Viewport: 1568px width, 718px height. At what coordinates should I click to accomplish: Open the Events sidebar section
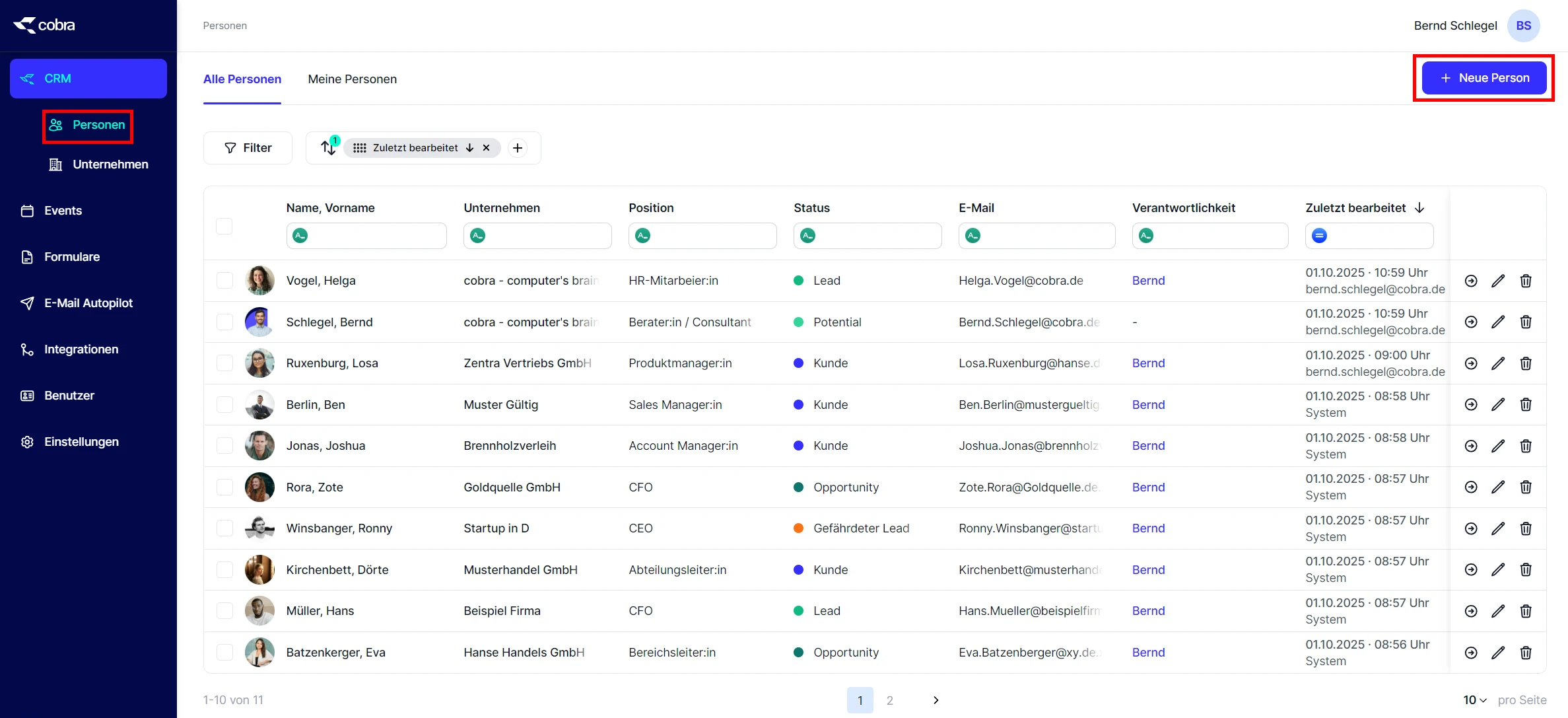(63, 211)
